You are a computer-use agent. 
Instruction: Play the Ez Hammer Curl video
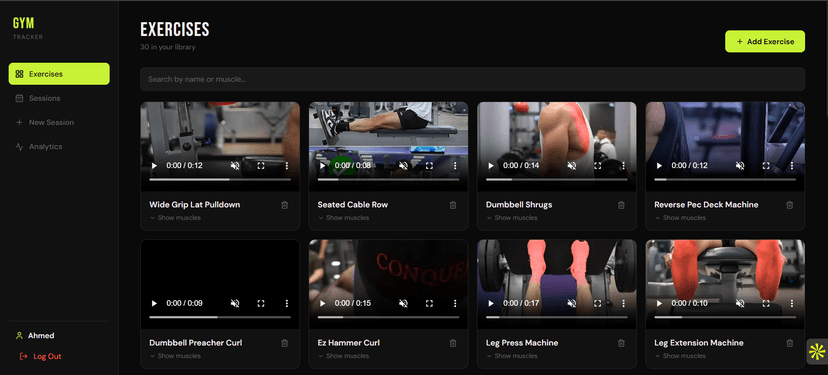coord(323,304)
